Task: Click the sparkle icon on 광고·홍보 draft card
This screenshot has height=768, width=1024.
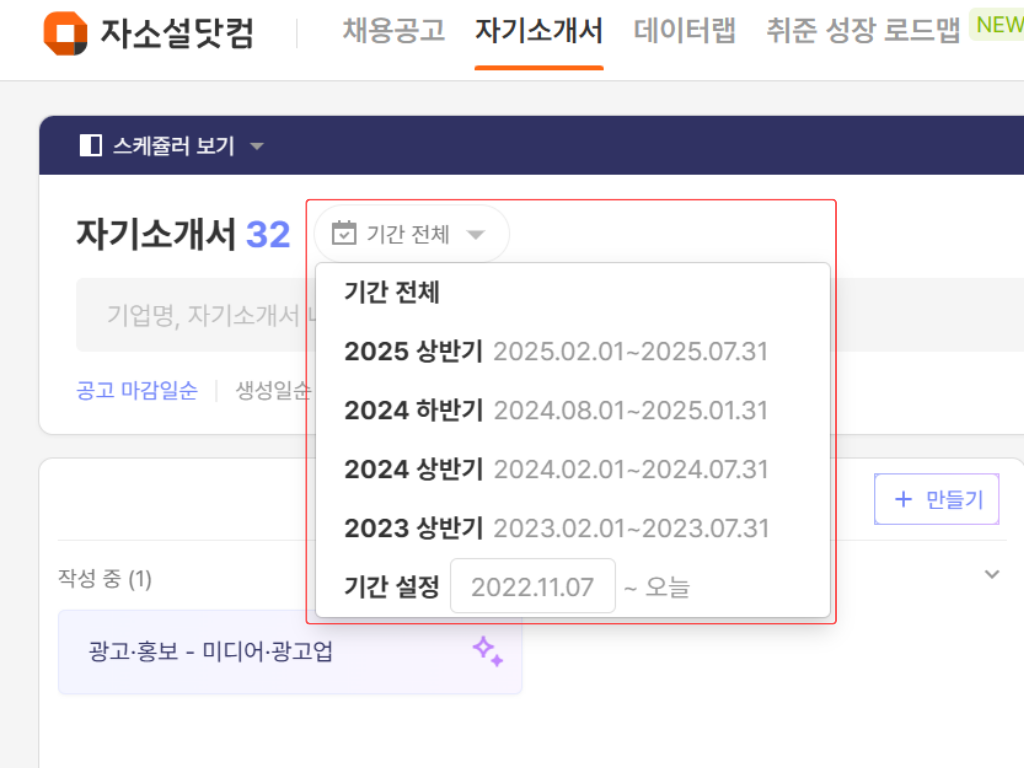Action: point(489,651)
